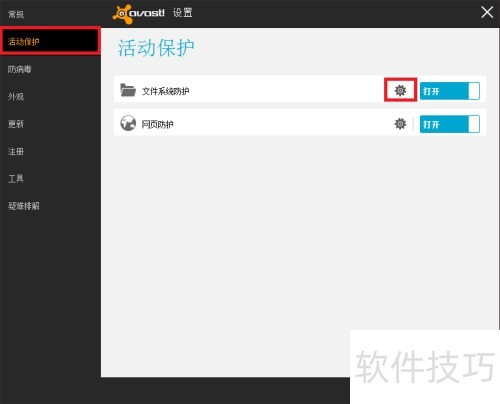
Task: Click the orange avast! logo
Action: point(138,14)
